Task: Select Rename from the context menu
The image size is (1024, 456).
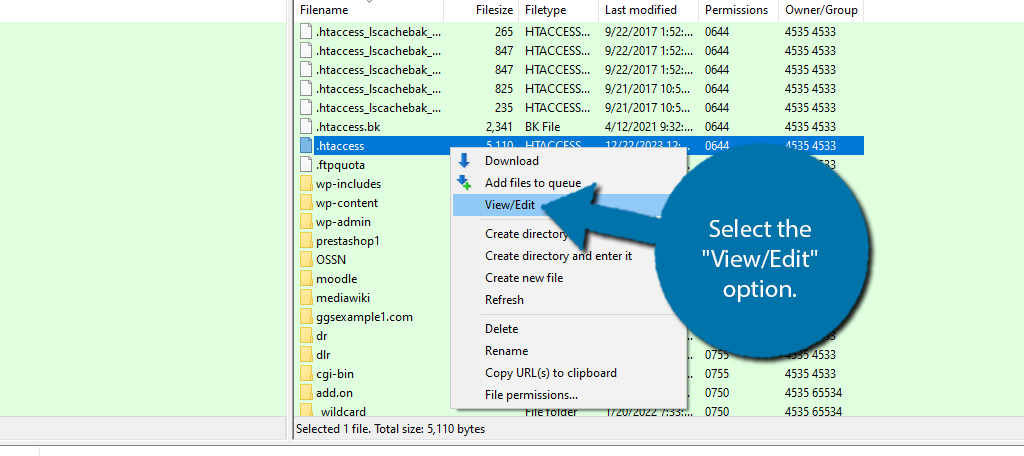Action: click(x=506, y=351)
